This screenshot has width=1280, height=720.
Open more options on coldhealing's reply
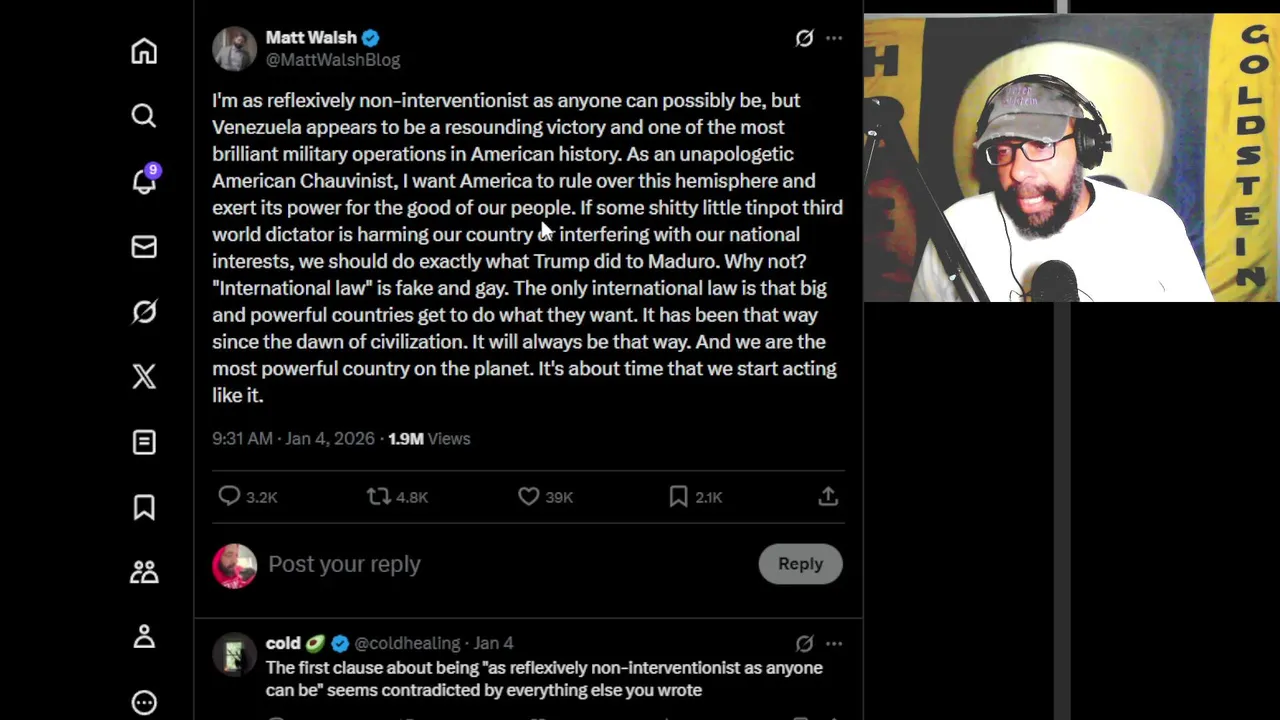pyautogui.click(x=834, y=643)
